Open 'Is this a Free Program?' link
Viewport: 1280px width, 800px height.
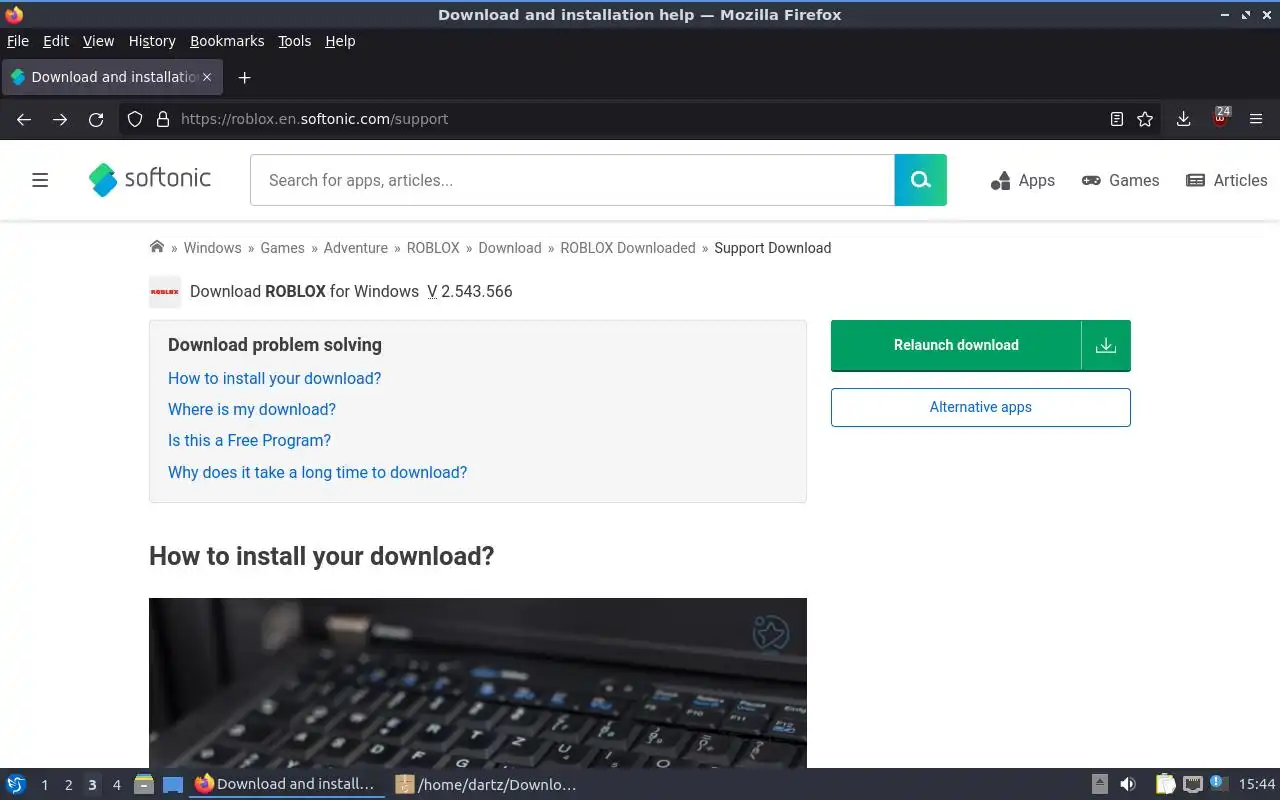[x=249, y=440]
